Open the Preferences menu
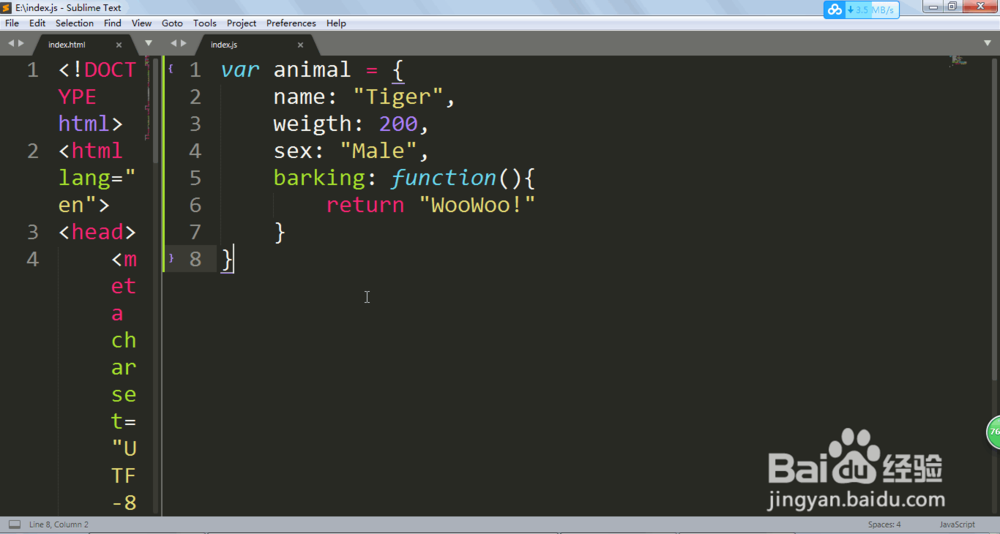Screen dimensions: 1000x534 click(x=291, y=23)
